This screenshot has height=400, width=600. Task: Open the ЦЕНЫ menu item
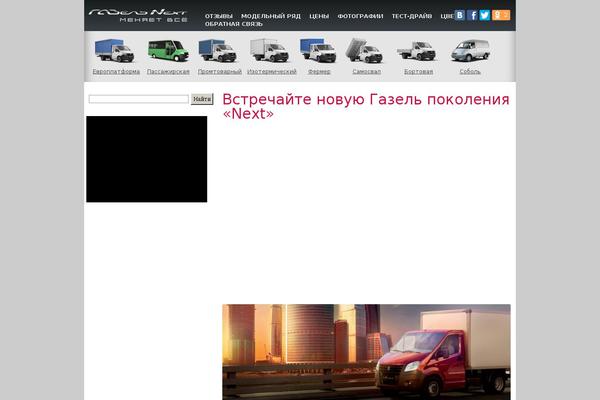[319, 16]
